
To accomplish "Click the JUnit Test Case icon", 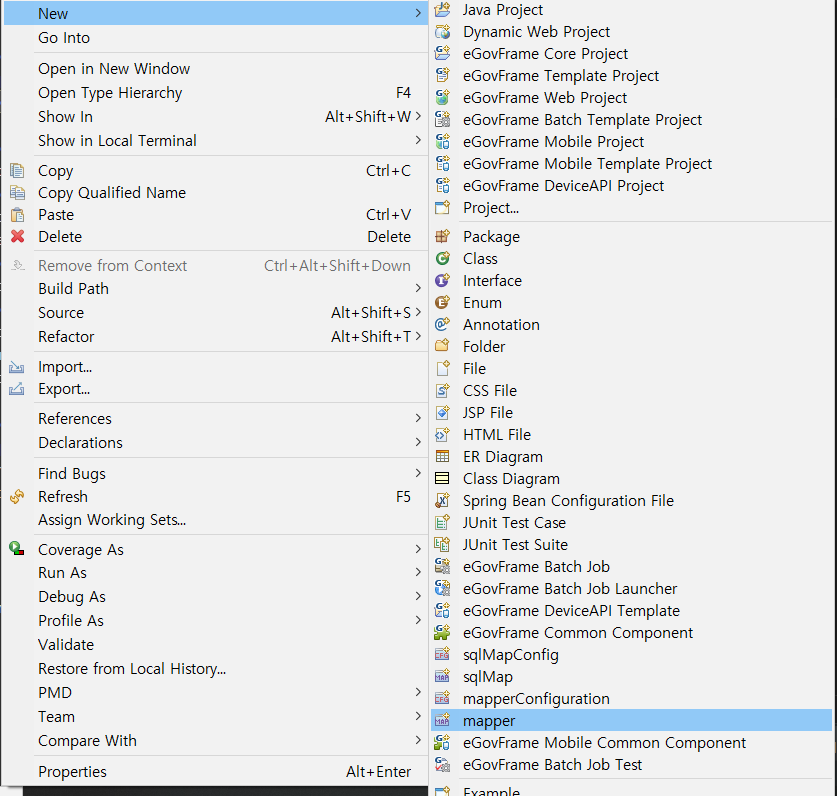I will (443, 523).
